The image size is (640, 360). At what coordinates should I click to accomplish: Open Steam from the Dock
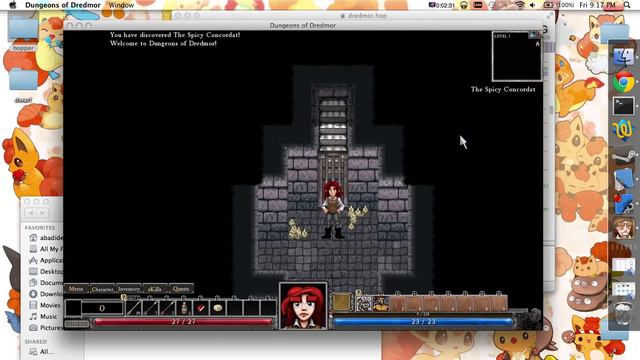(623, 157)
